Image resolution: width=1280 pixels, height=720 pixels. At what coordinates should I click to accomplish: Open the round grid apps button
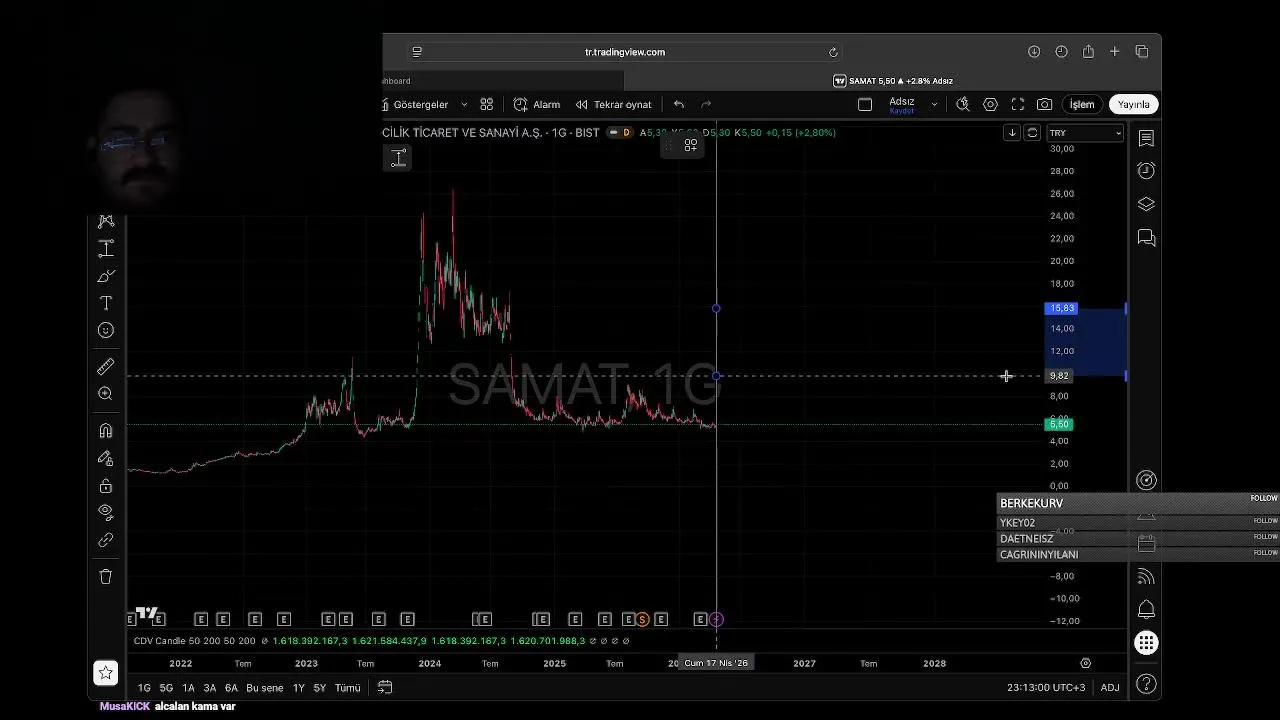click(1146, 643)
